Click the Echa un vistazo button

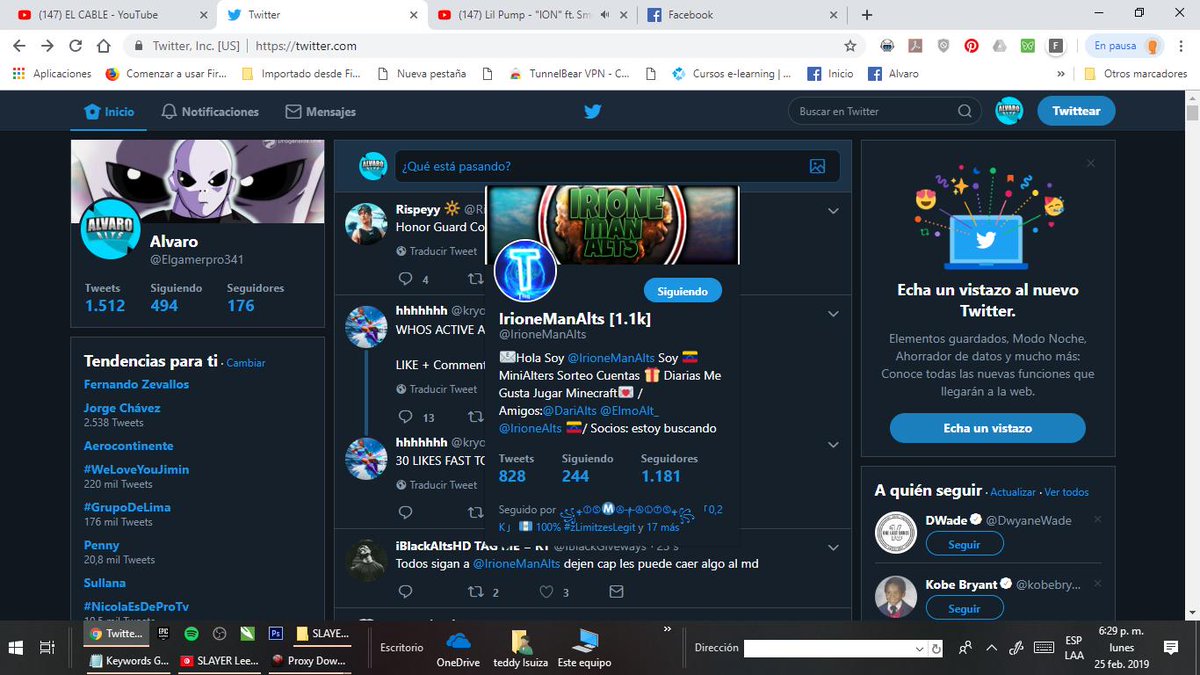tap(987, 428)
